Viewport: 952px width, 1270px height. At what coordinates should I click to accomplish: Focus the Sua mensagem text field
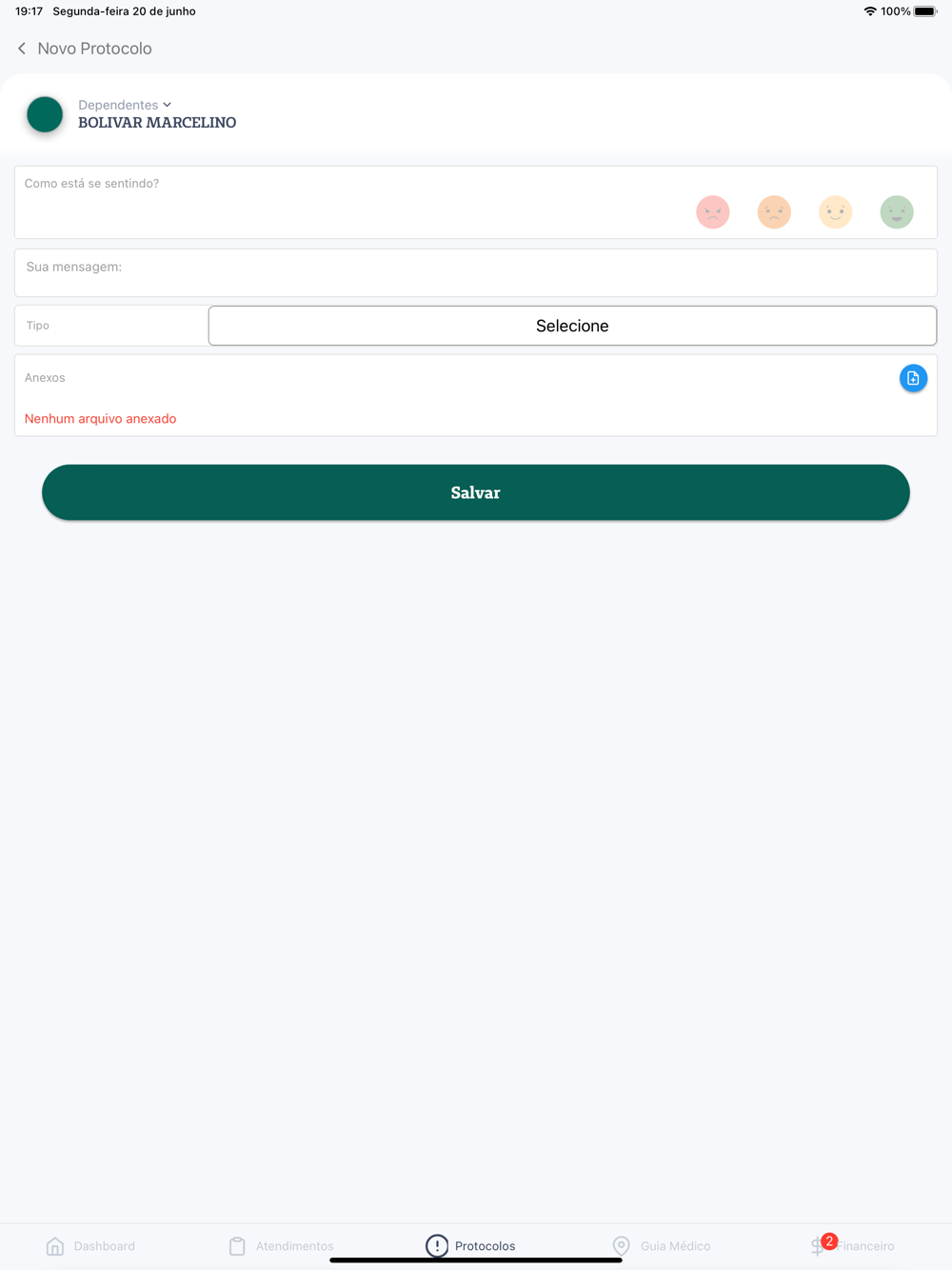(476, 273)
